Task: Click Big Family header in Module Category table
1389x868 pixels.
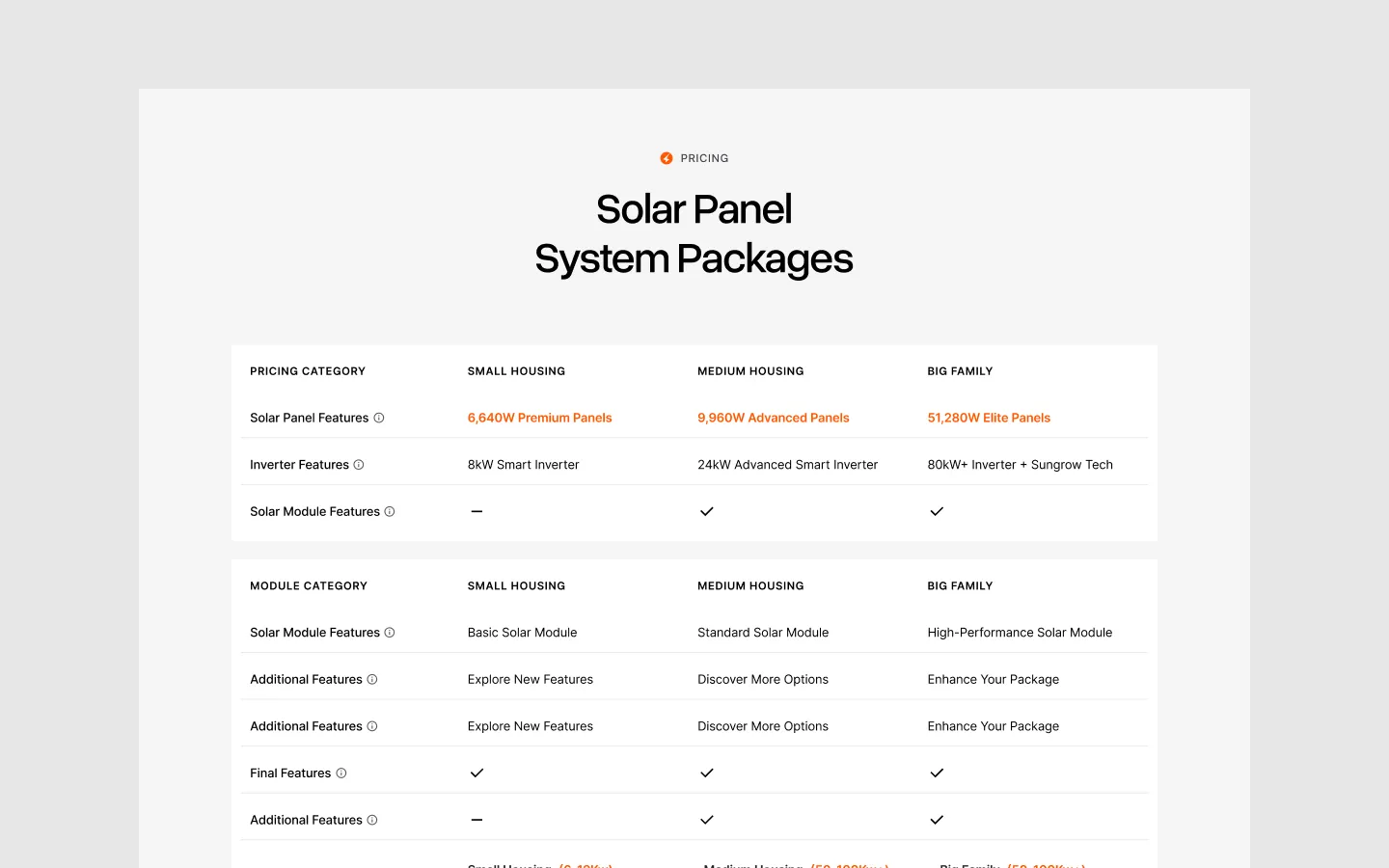Action: click(x=960, y=586)
